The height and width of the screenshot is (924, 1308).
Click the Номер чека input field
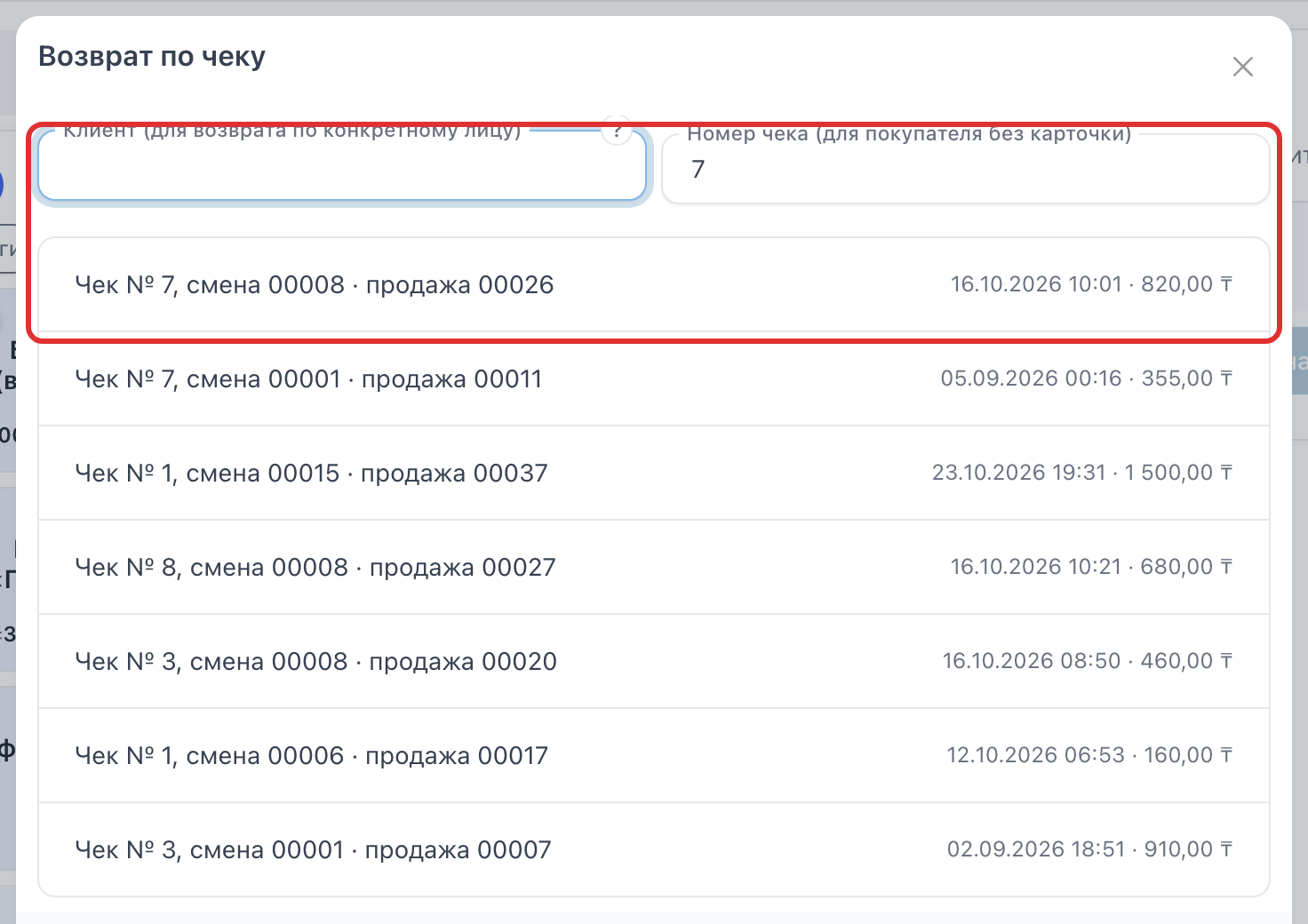(x=965, y=169)
